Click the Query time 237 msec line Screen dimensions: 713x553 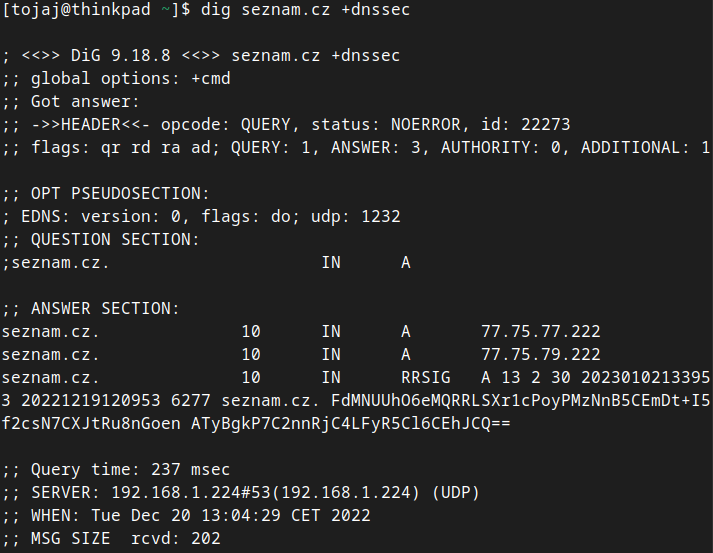click(x=125, y=469)
